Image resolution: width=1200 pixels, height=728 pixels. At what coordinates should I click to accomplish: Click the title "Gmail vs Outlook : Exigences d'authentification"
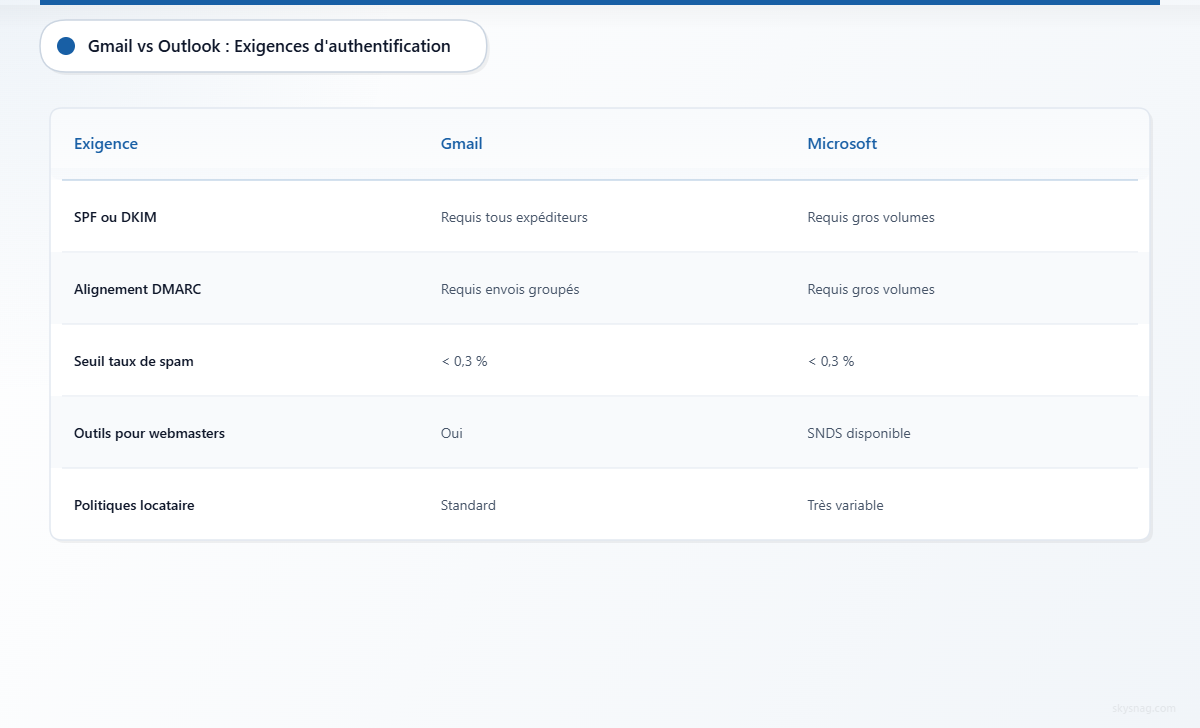[269, 46]
